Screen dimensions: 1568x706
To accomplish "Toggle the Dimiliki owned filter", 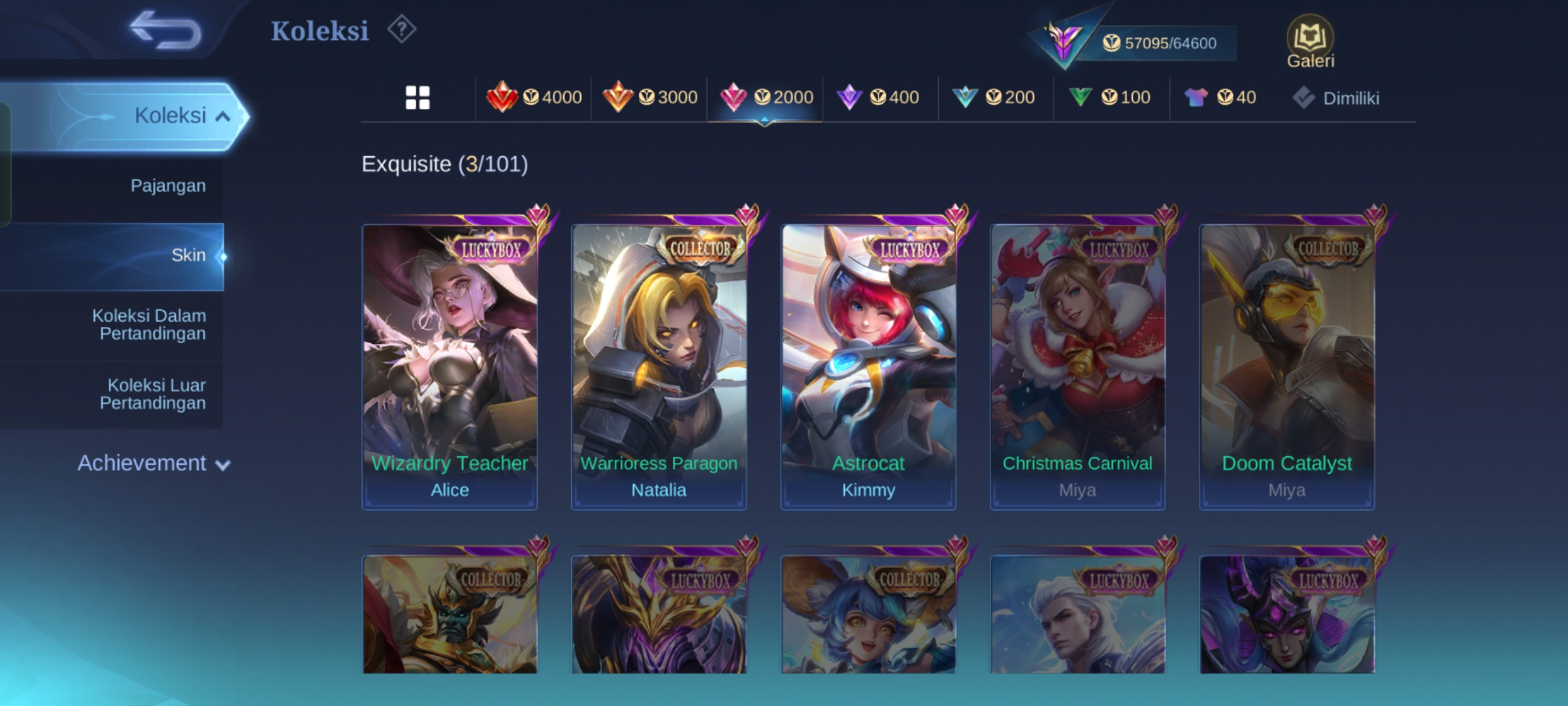I will [x=1336, y=98].
